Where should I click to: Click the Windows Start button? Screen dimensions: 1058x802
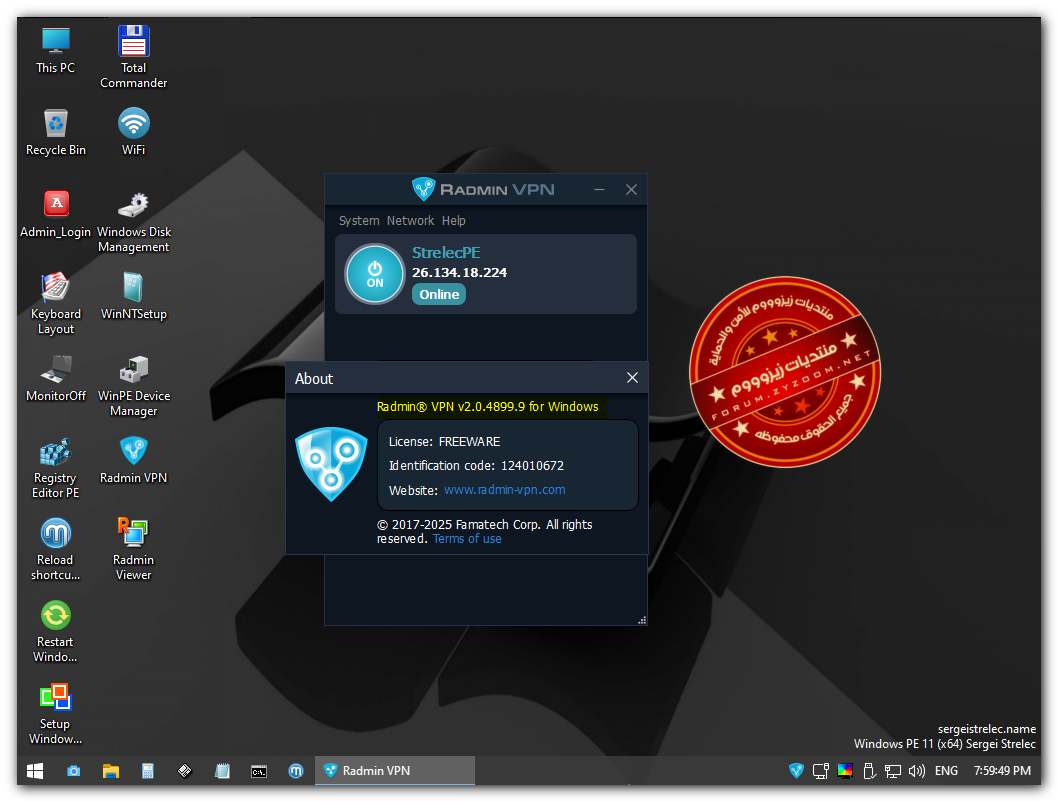pyautogui.click(x=35, y=771)
